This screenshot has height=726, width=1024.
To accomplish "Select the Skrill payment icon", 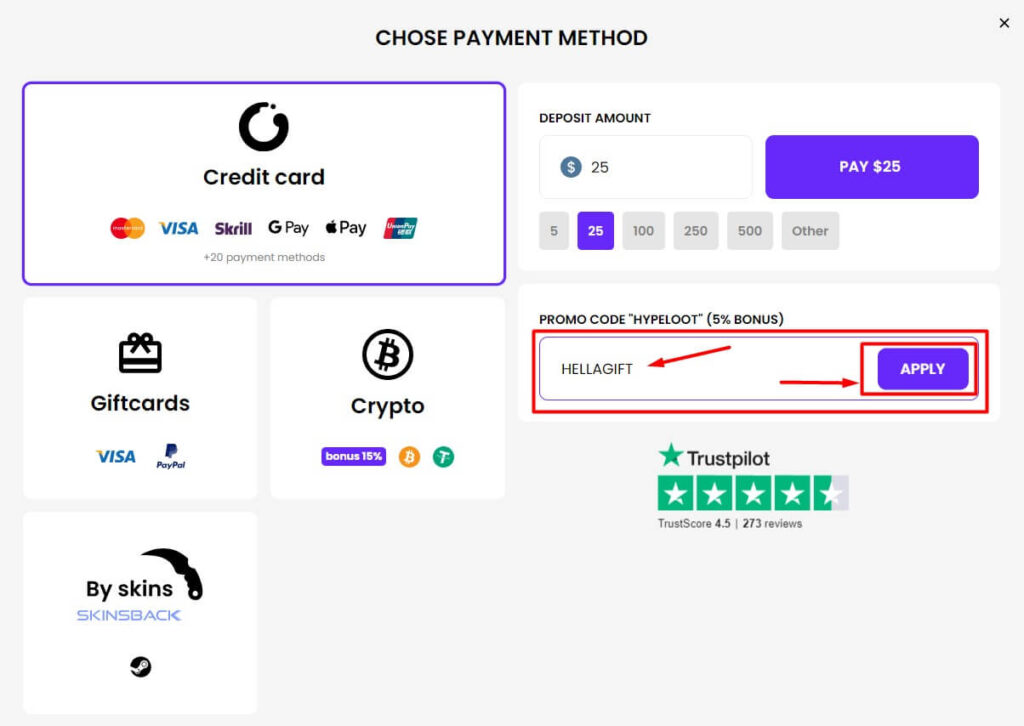I will click(232, 228).
